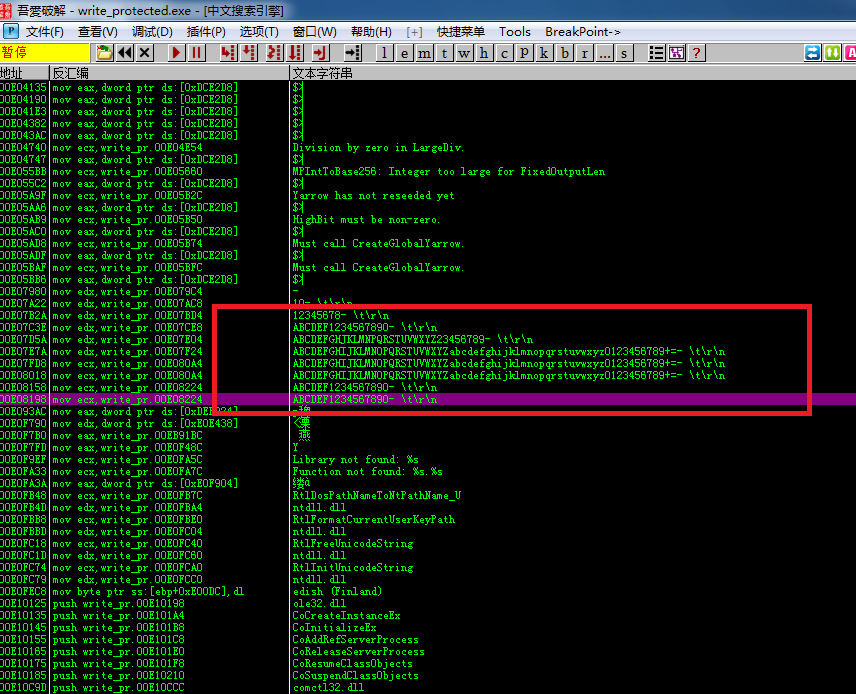This screenshot has height=694, width=856.
Task: Click the Execute till return icon
Action: [x=320, y=53]
